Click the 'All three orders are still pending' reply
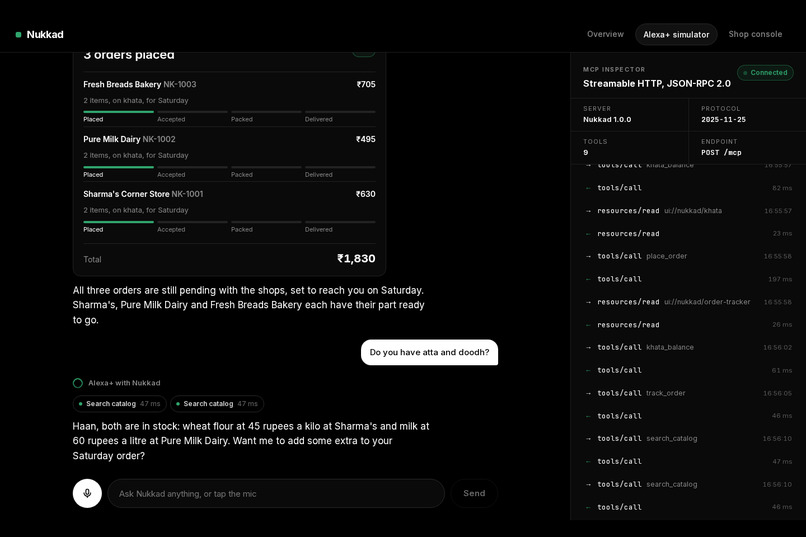Screen dimensions: 806x537 [249, 305]
